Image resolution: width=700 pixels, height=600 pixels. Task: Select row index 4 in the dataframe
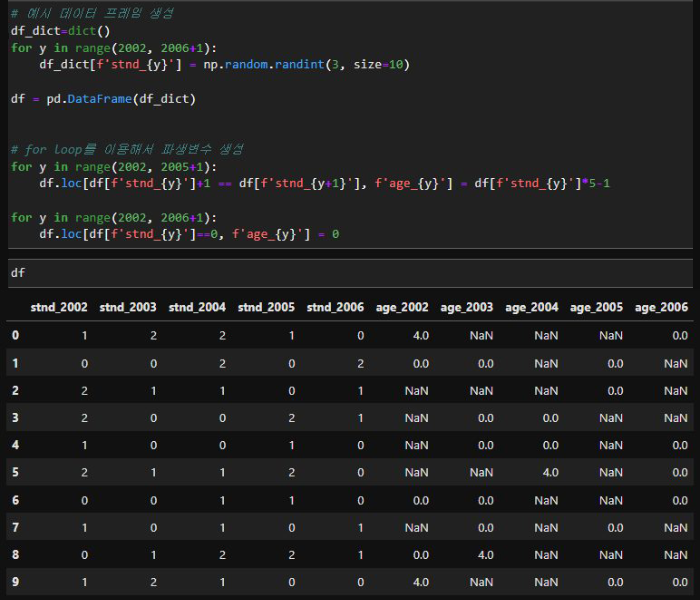(x=15, y=445)
